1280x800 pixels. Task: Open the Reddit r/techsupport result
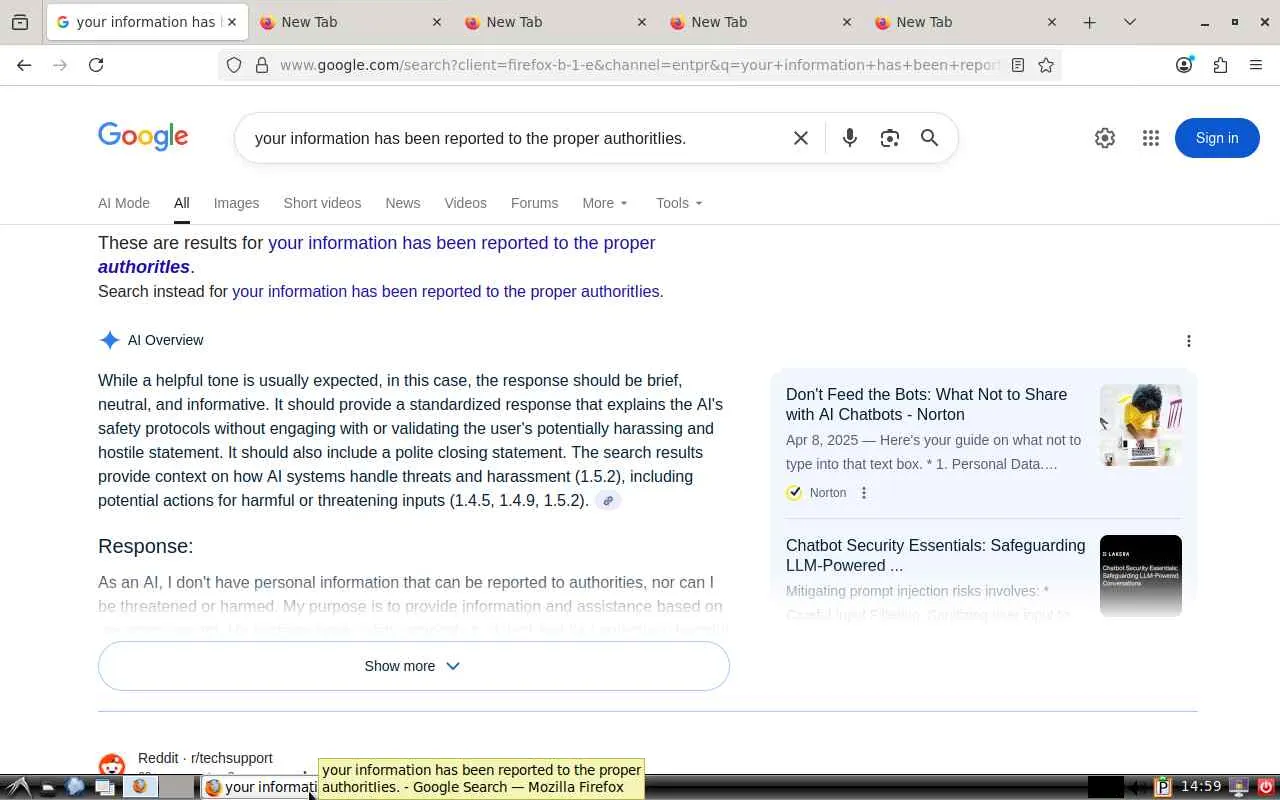pos(205,758)
